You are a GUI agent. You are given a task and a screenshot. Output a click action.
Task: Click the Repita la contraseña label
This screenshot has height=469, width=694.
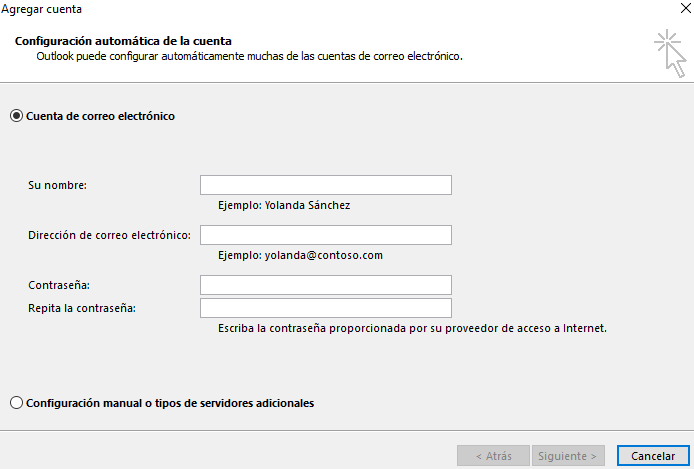pos(82,308)
